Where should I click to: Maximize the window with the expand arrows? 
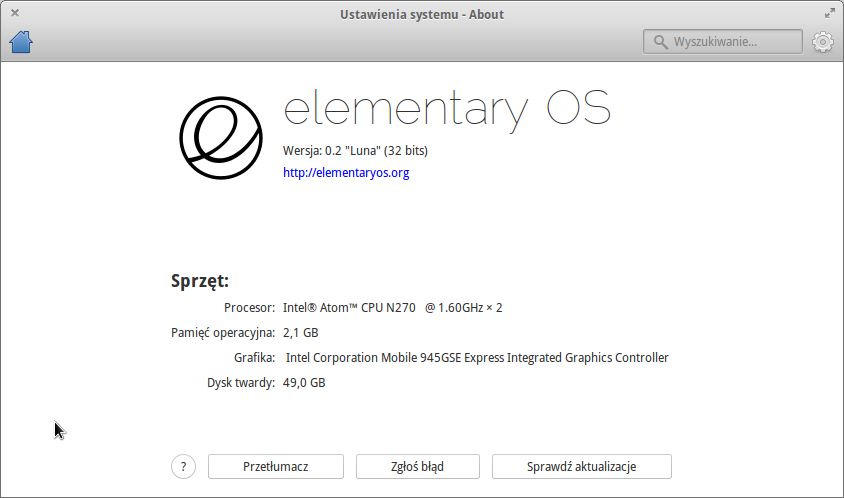coord(829,13)
